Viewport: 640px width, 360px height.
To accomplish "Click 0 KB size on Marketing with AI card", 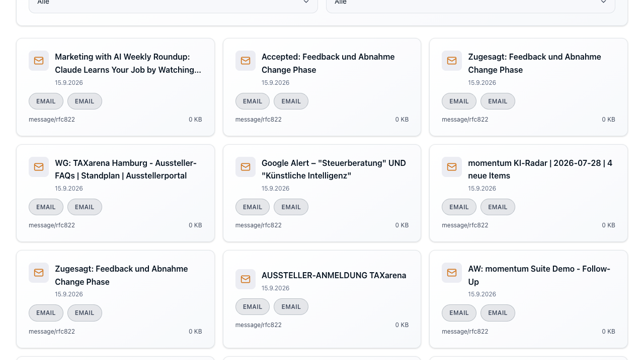I will click(196, 120).
